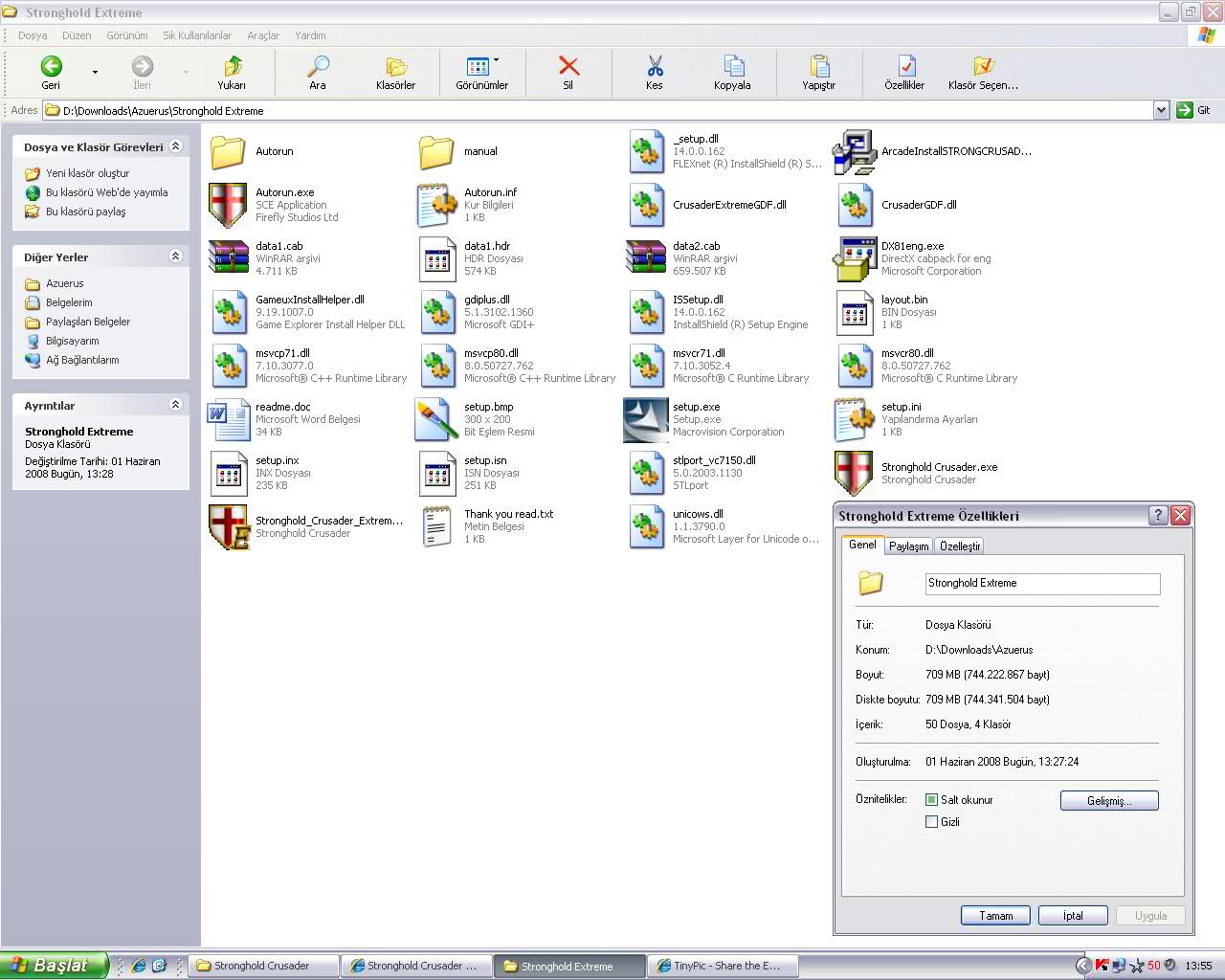Select the data2.cab archive icon
The height and width of the screenshot is (980, 1225).
[x=646, y=258]
